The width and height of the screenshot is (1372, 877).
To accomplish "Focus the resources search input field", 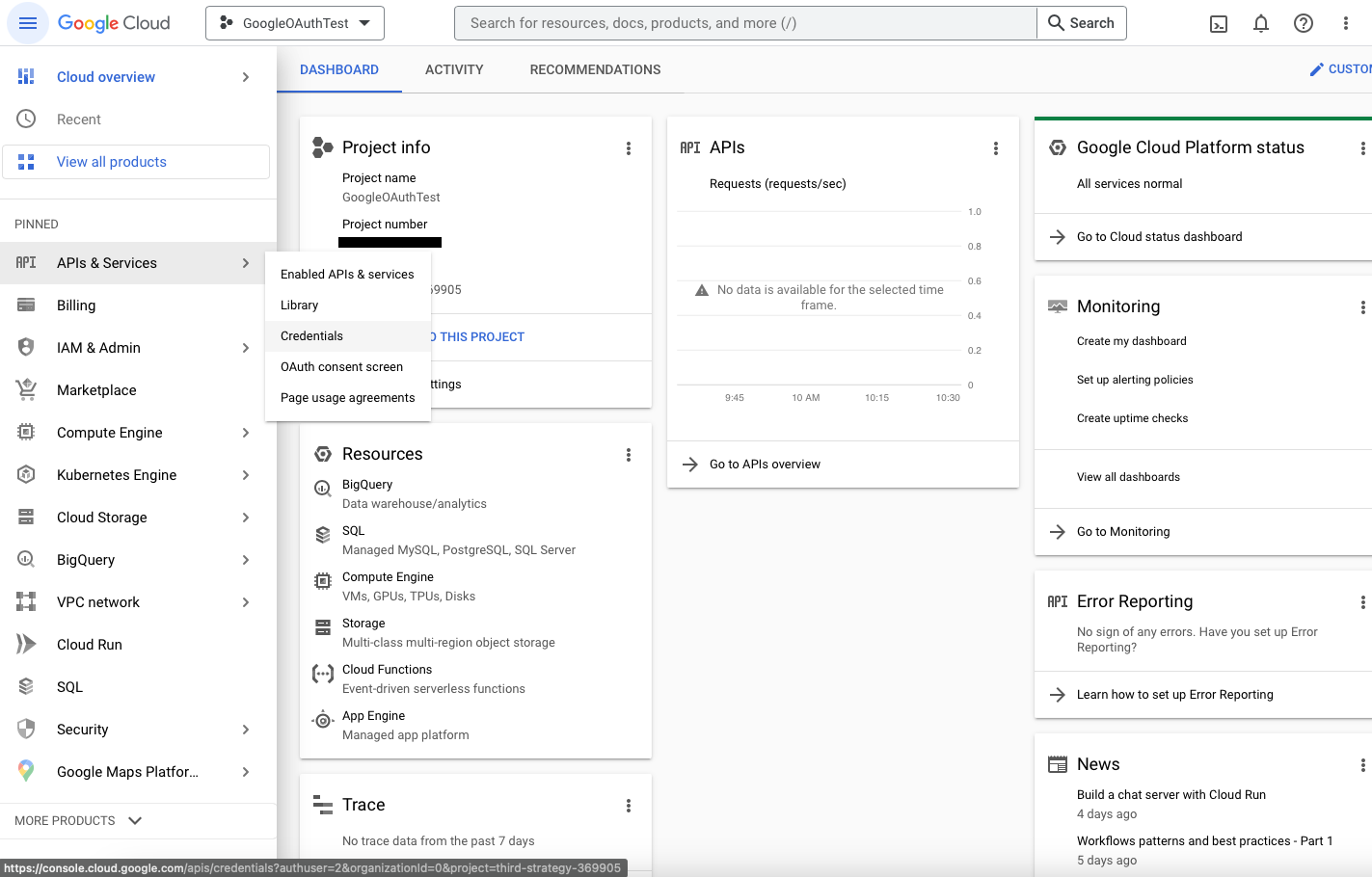I will (745, 23).
